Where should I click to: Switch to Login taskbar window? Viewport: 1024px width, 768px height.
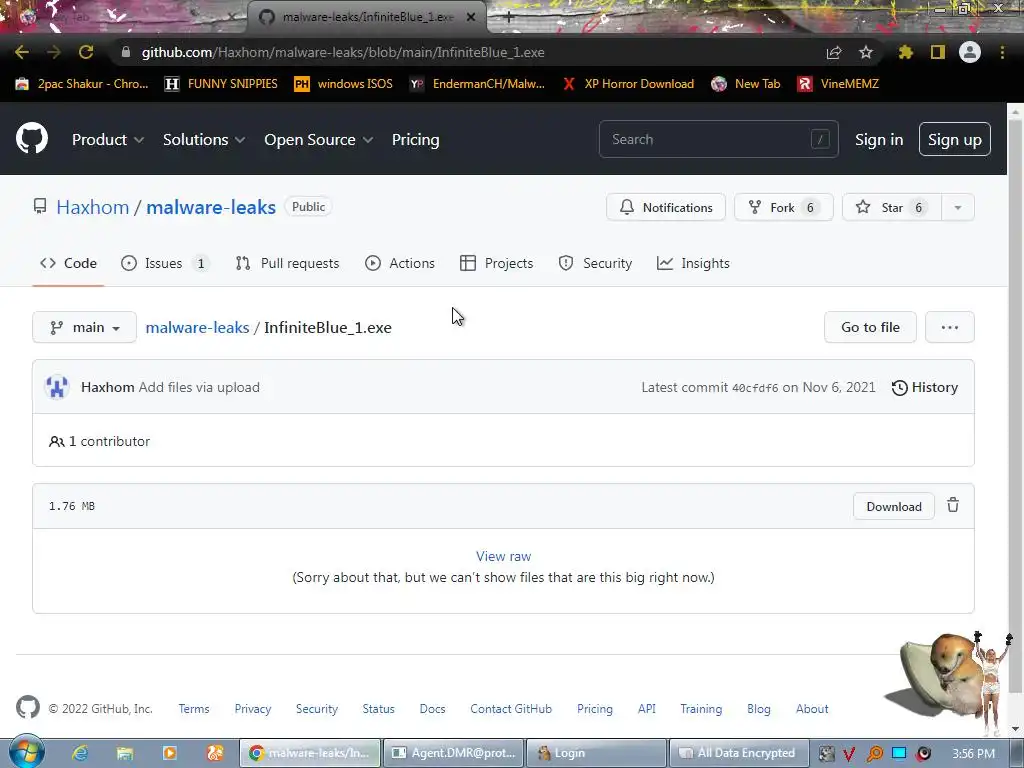pyautogui.click(x=596, y=753)
